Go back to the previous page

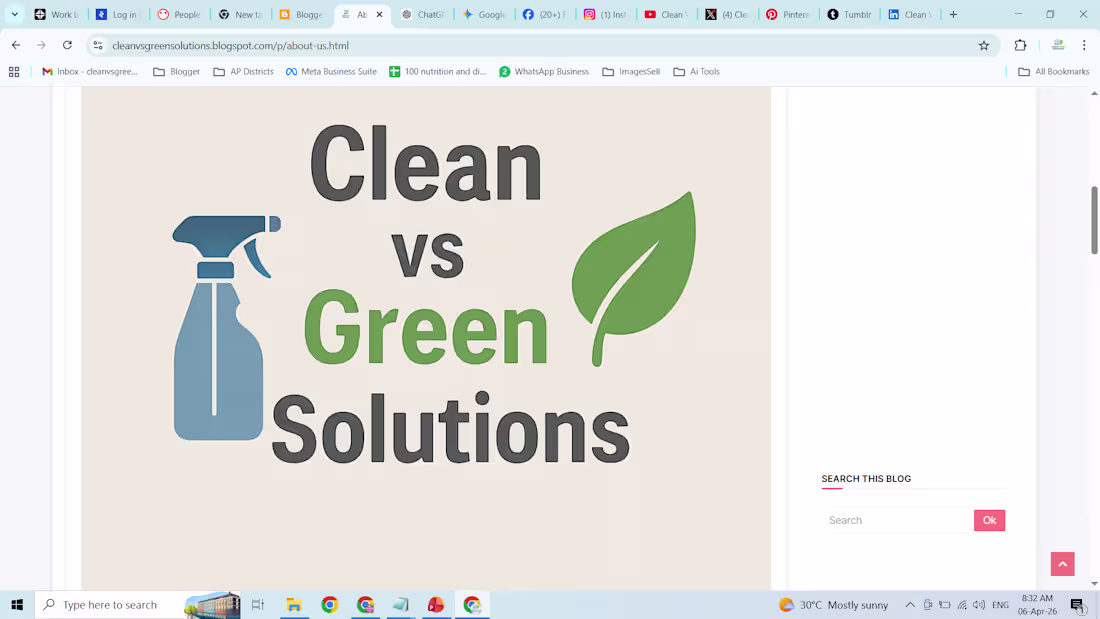click(x=16, y=45)
